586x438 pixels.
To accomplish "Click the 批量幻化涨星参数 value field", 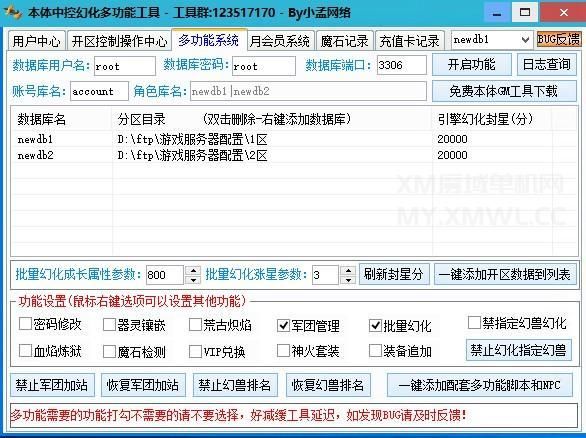I will pos(325,275).
